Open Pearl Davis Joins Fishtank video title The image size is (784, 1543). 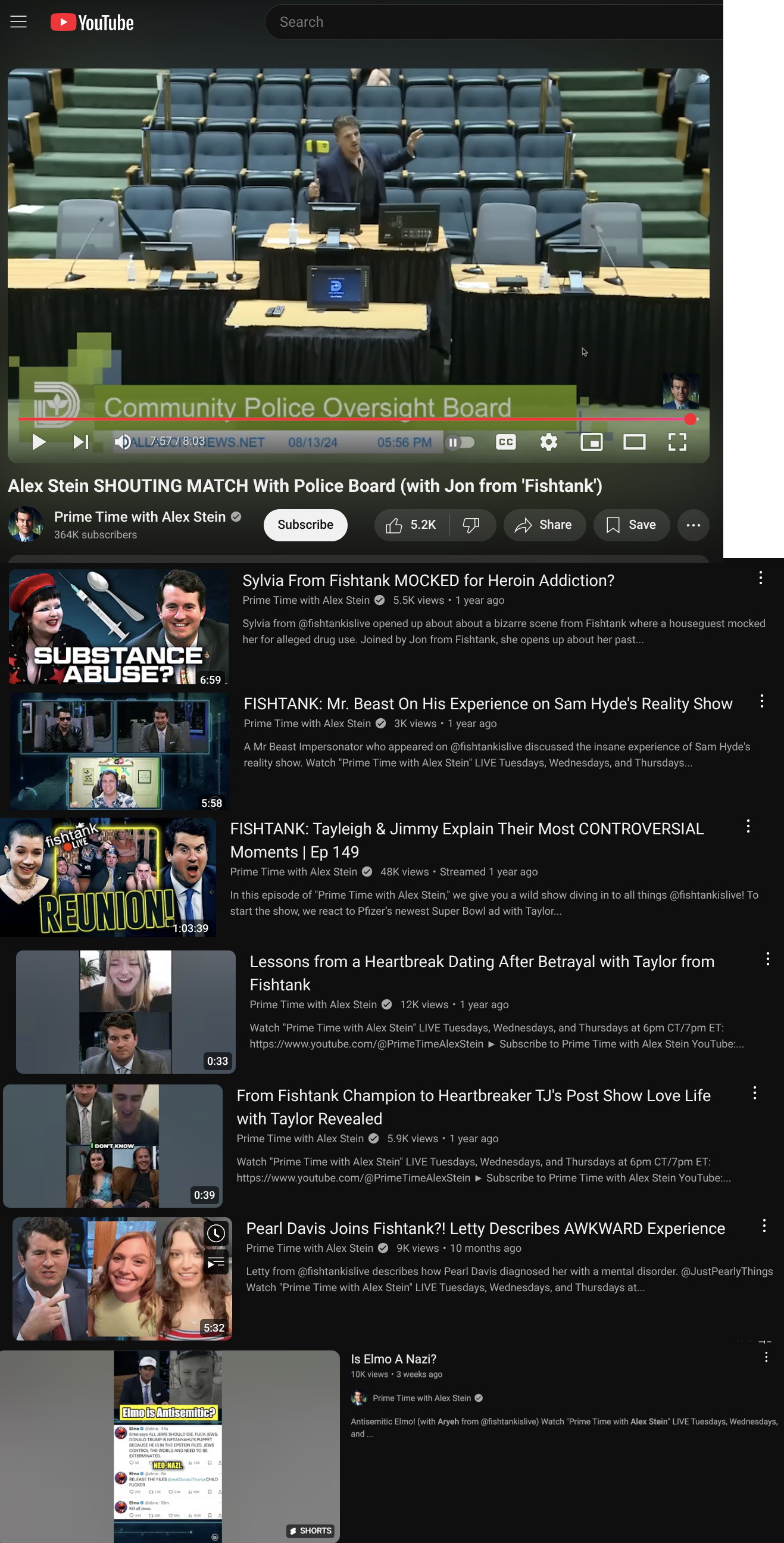click(486, 1229)
